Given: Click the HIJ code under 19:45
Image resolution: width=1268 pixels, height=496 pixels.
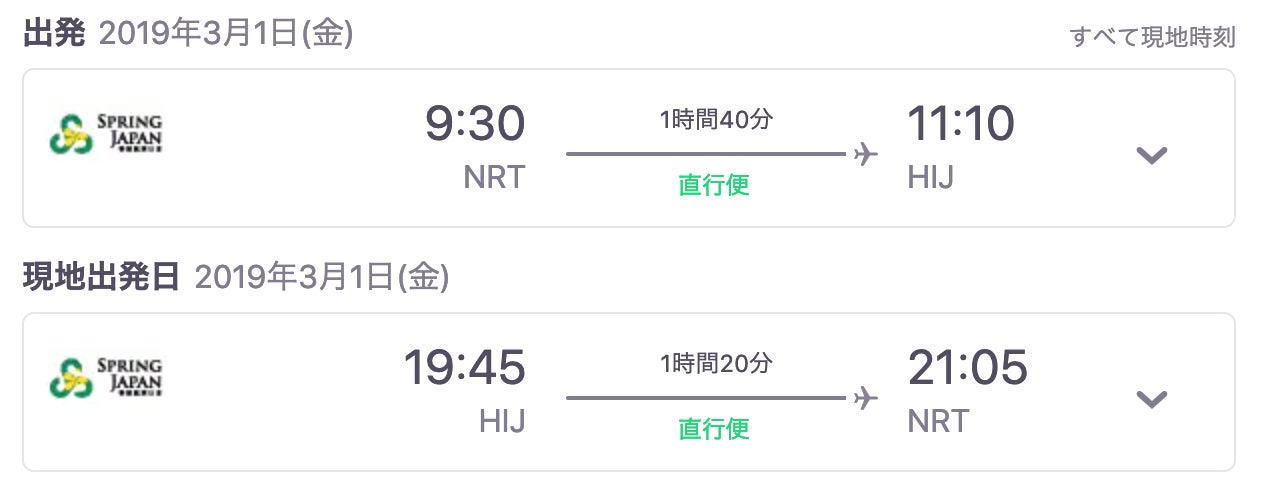Looking at the screenshot, I should pos(502,421).
